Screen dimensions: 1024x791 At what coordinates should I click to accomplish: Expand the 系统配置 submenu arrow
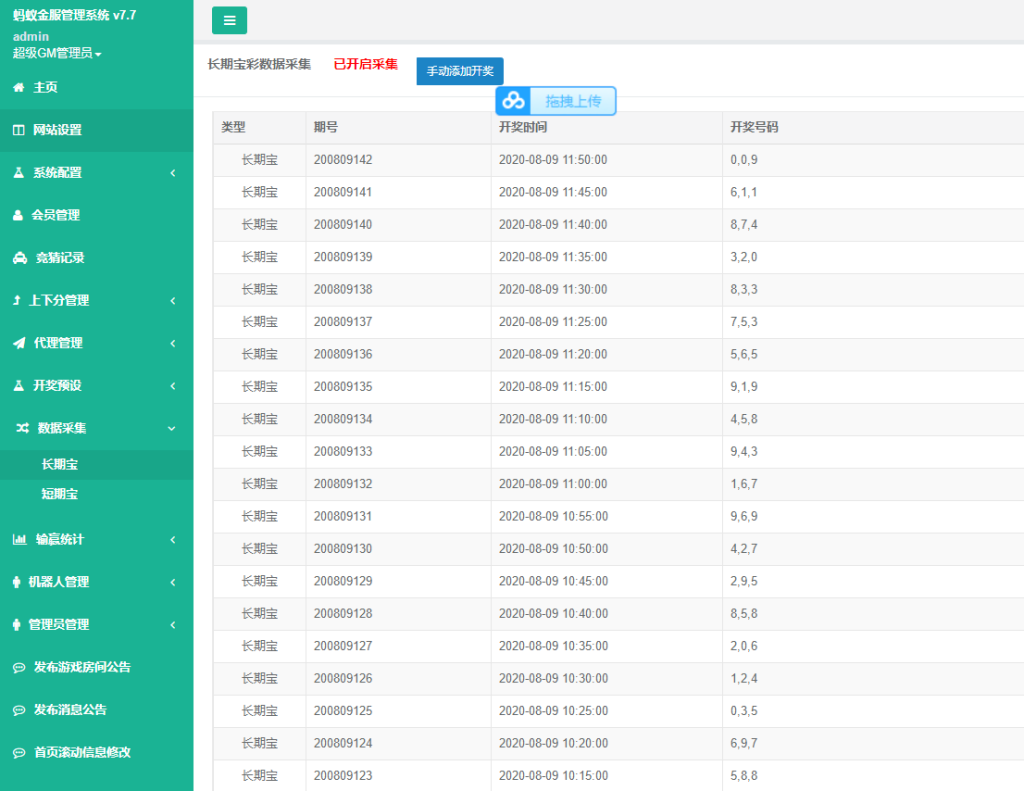click(172, 173)
